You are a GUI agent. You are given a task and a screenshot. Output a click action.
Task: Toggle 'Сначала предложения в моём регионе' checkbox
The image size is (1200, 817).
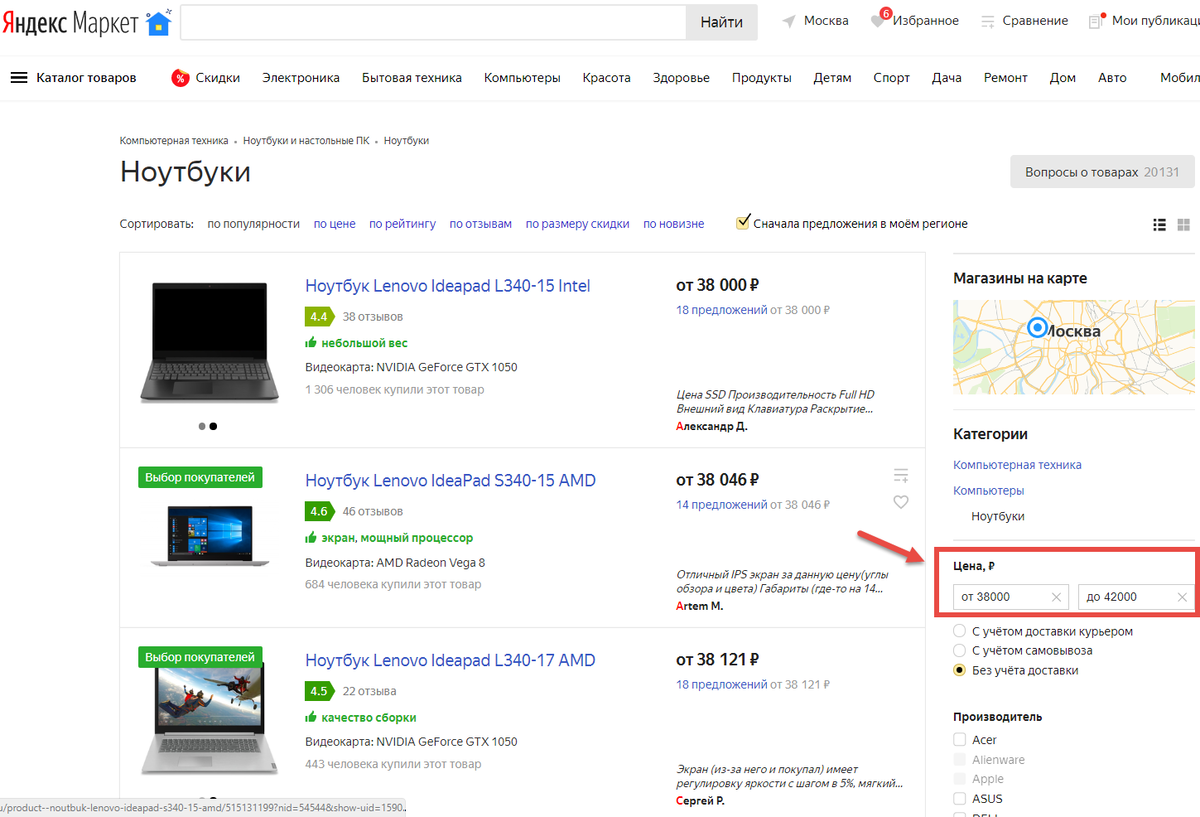(743, 222)
